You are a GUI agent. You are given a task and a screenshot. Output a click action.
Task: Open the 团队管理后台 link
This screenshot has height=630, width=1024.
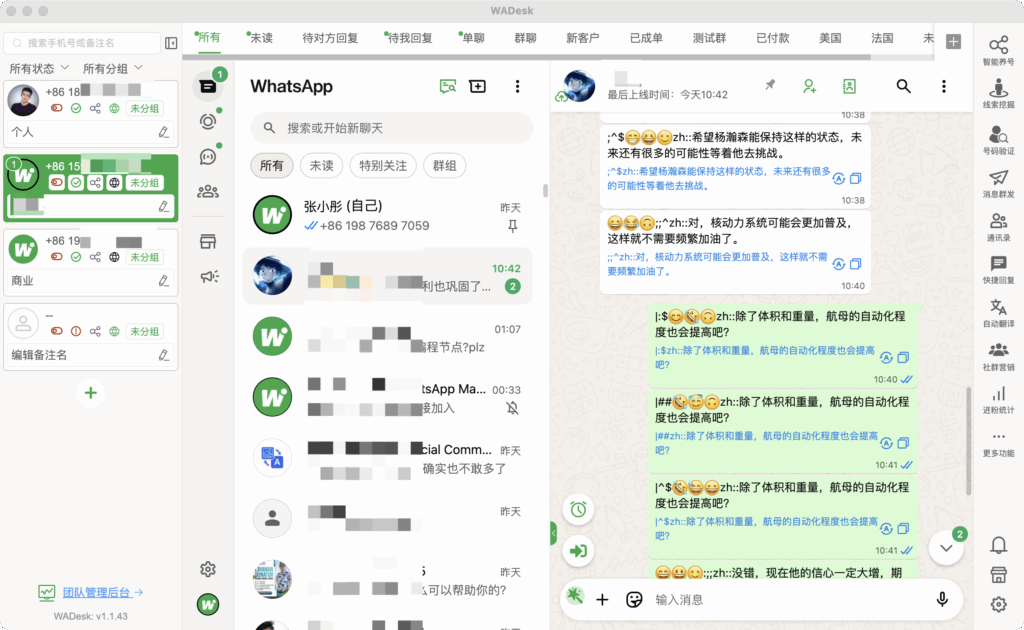[90, 592]
